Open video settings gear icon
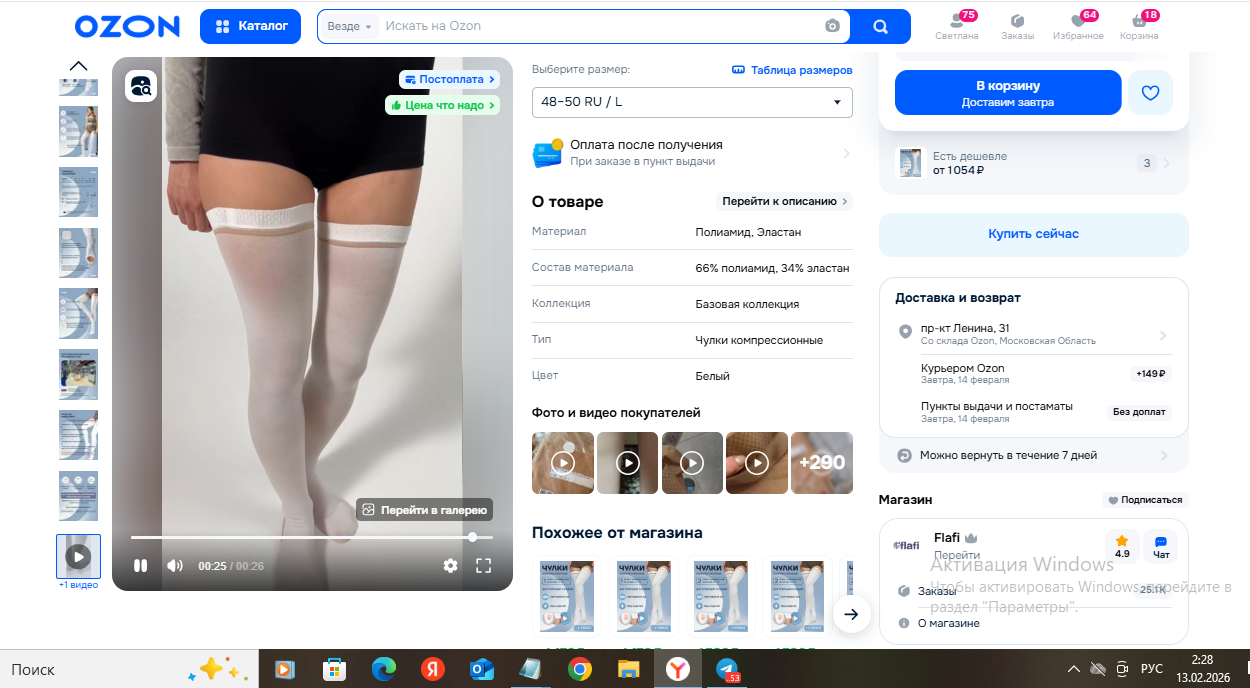The image size is (1250, 688). [x=450, y=565]
